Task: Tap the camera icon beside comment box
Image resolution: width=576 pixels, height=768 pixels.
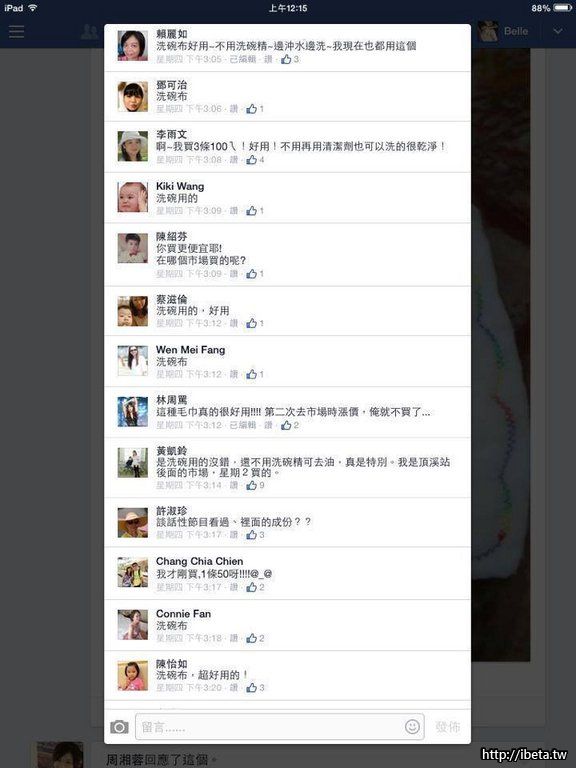Action: click(x=119, y=727)
